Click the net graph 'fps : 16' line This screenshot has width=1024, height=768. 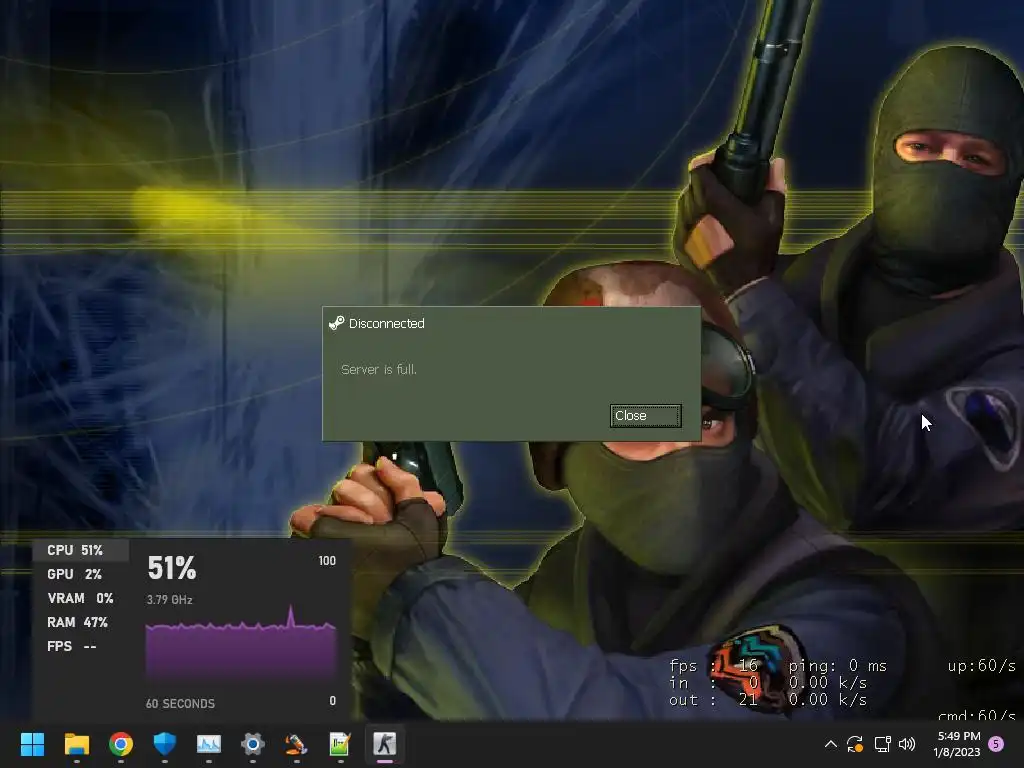tap(714, 666)
